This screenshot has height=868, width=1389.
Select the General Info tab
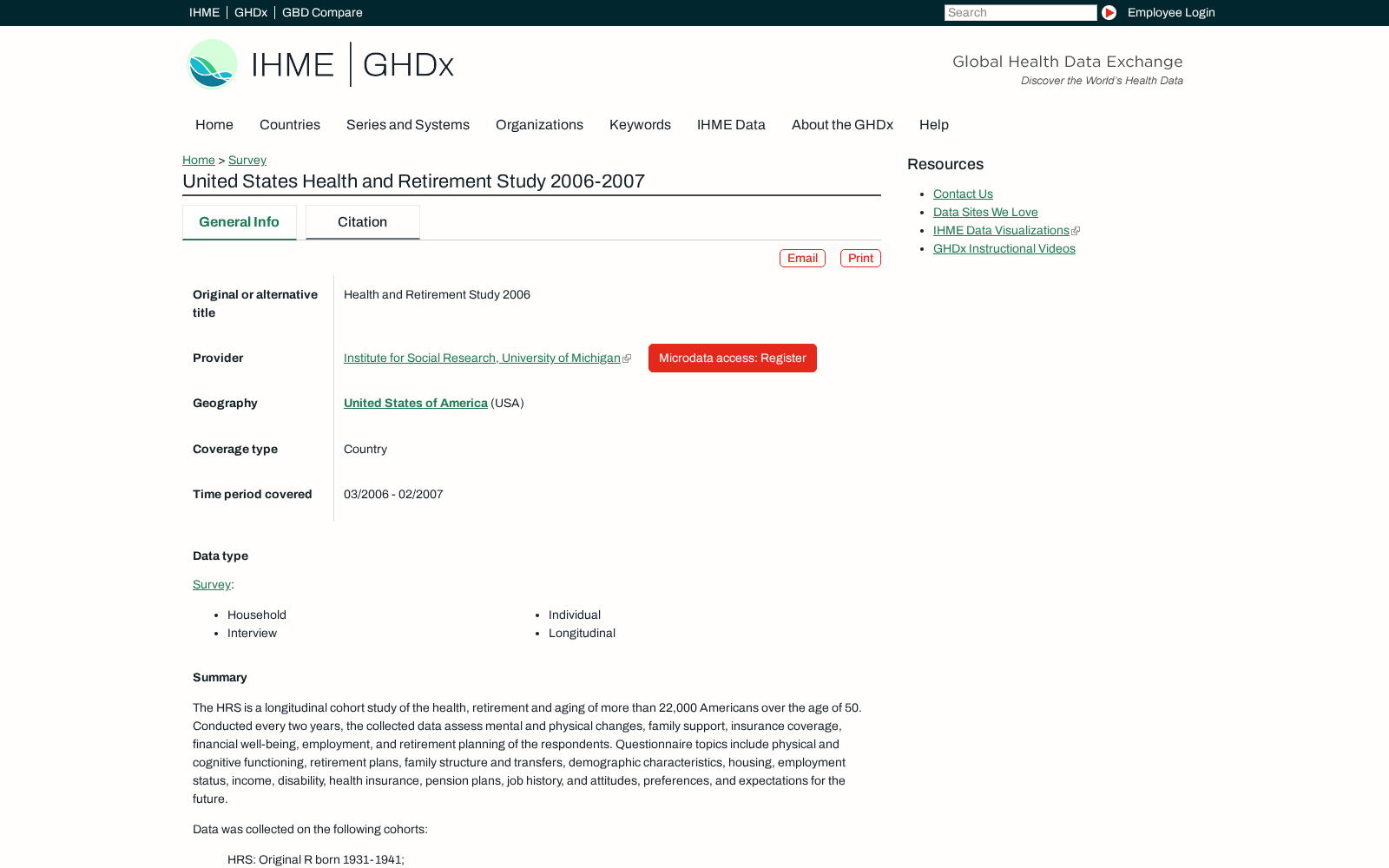coord(240,222)
